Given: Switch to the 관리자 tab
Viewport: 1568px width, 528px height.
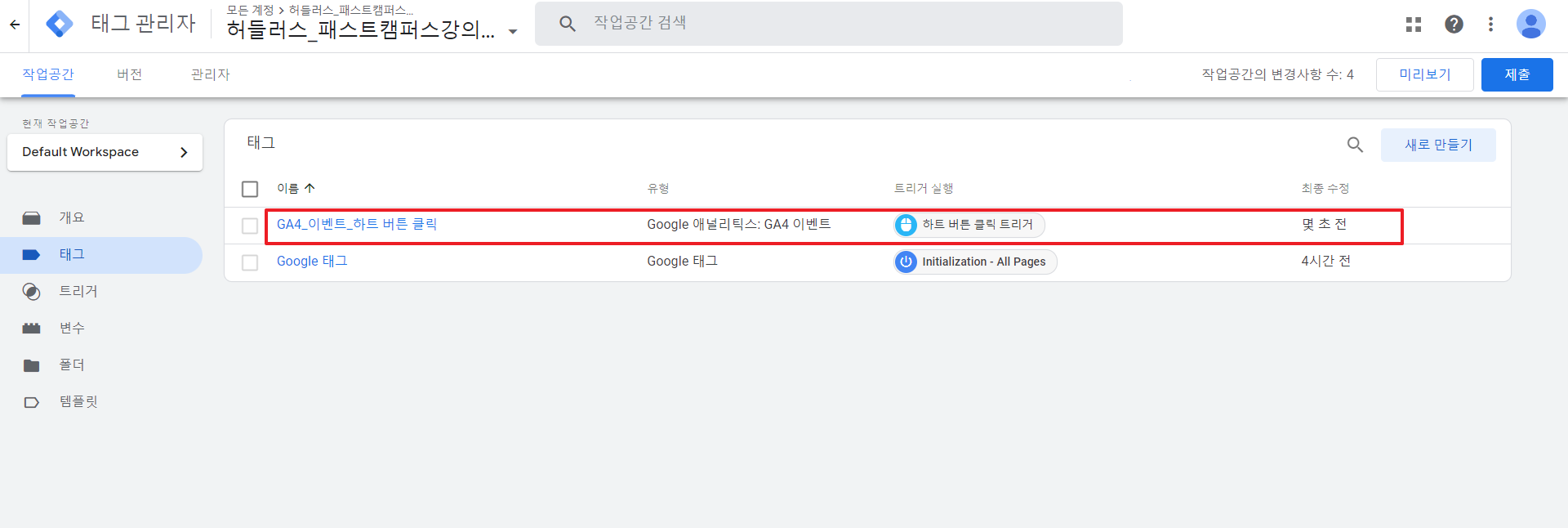Looking at the screenshot, I should pos(211,74).
